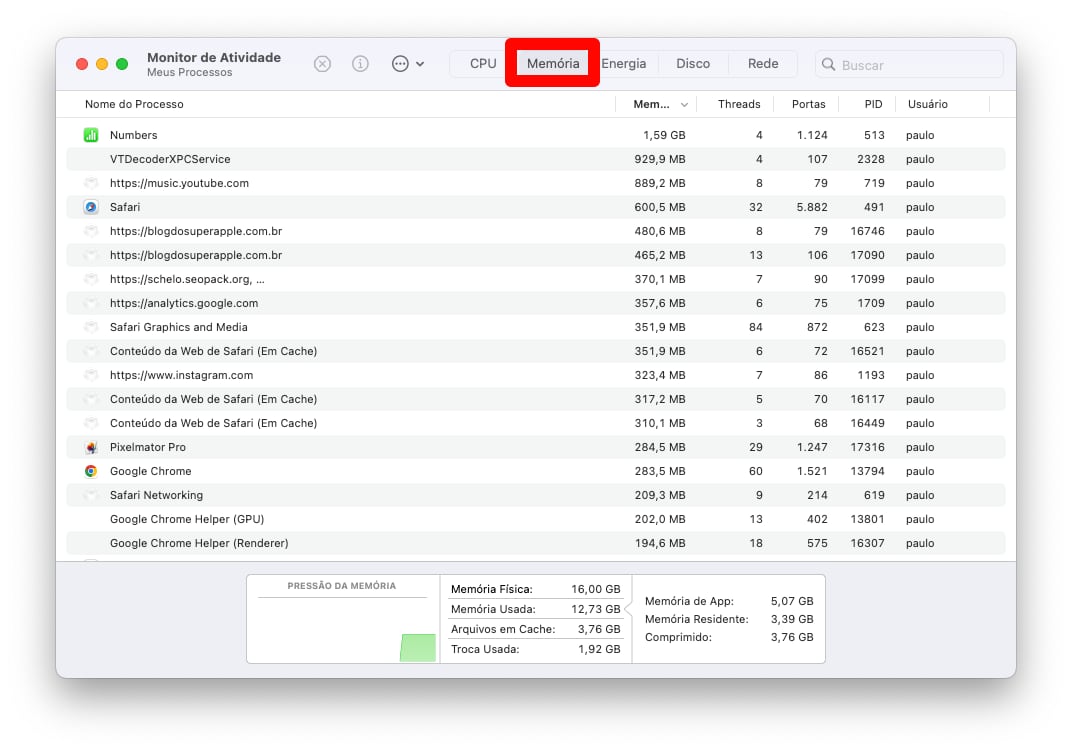Screen dimensions: 1072x752
Task: Select the Rede tab
Action: coord(763,64)
